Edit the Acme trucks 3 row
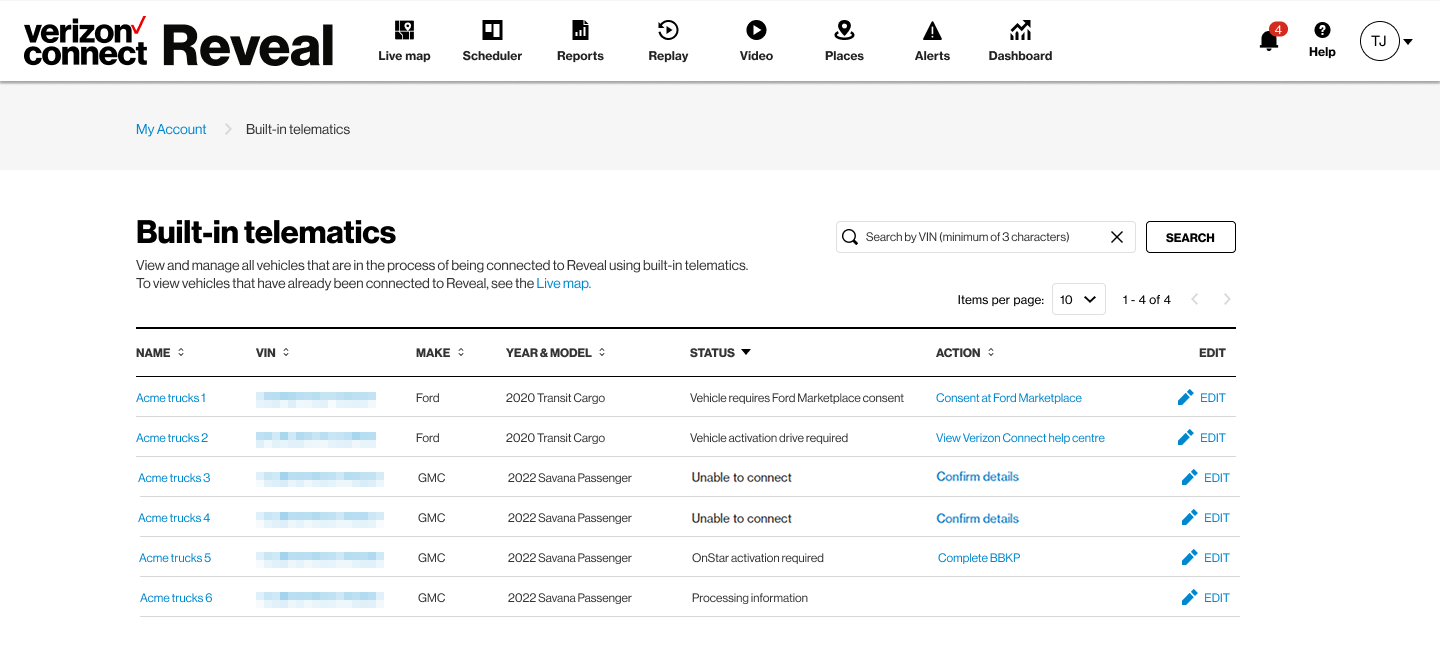1440x646 pixels. click(1205, 478)
